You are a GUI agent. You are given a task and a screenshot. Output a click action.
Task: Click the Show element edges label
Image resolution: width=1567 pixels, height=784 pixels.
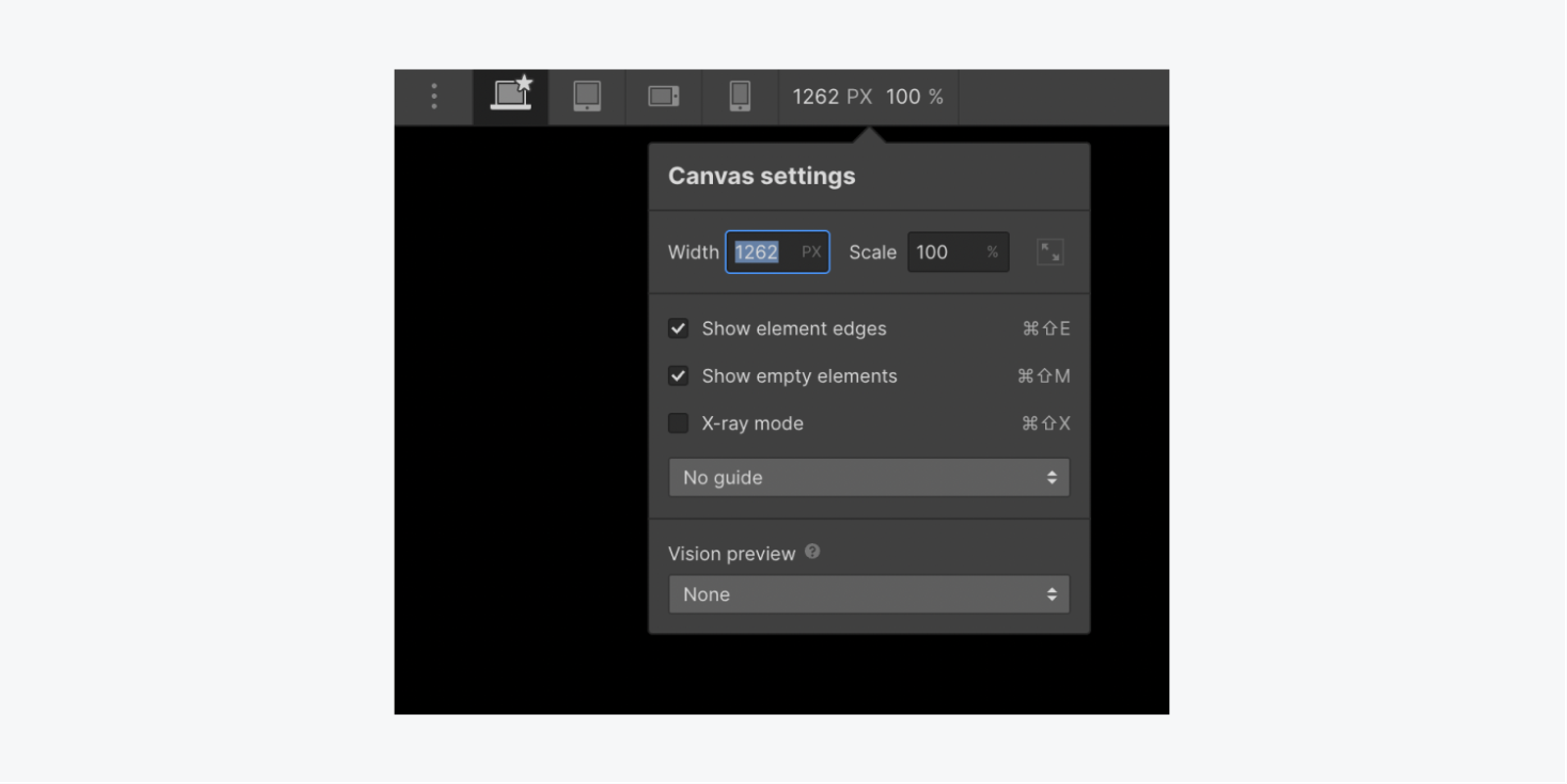tap(793, 329)
